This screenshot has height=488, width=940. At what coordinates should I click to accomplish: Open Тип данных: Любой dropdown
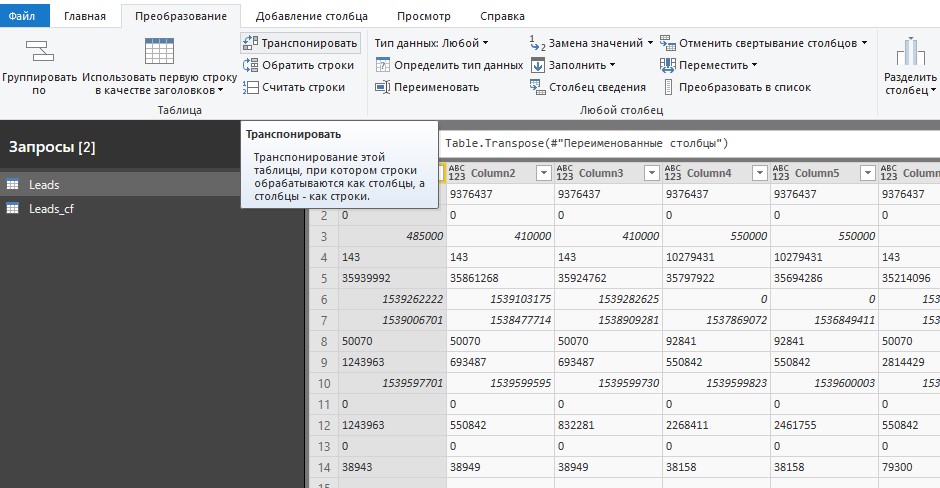click(432, 43)
